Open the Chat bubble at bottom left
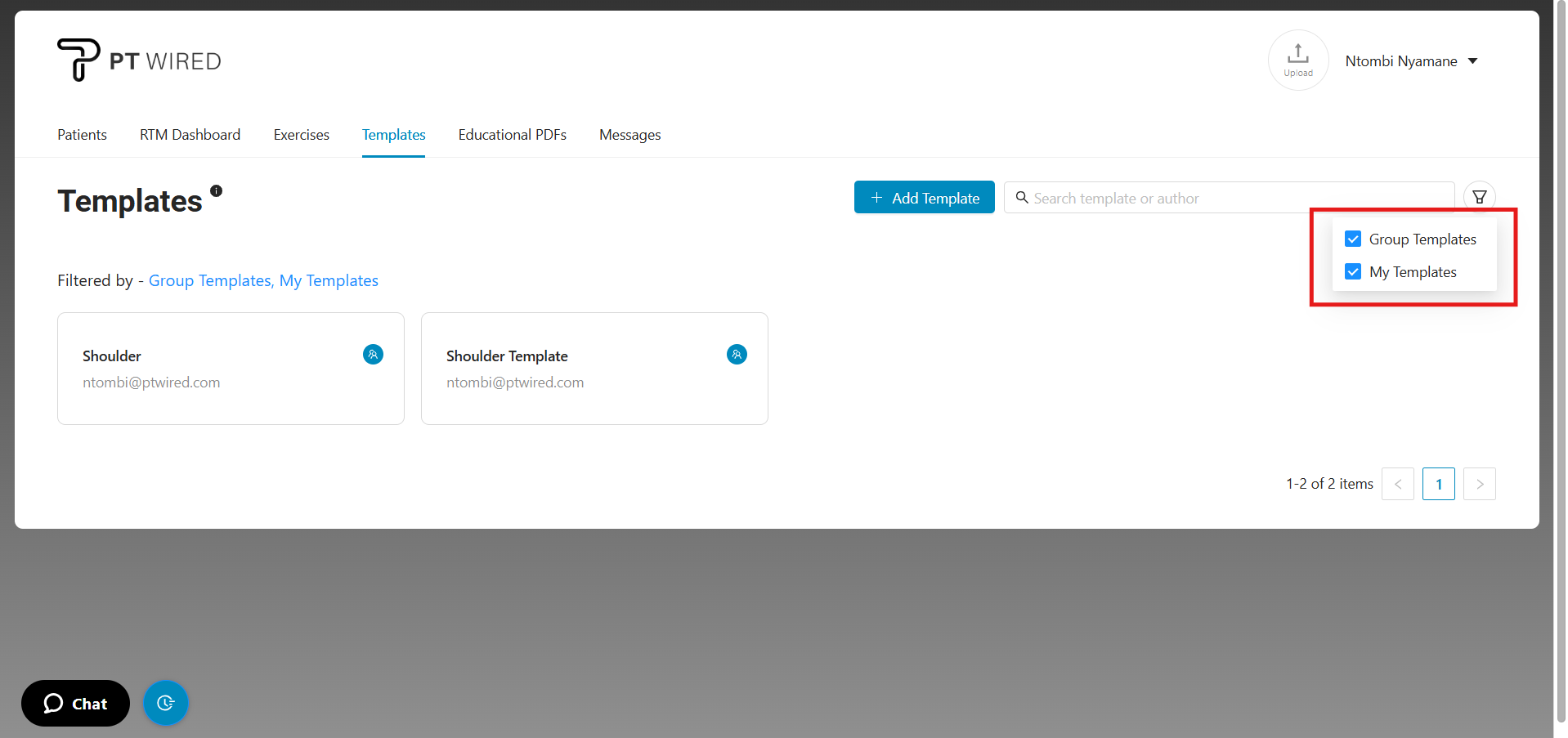 pos(74,703)
